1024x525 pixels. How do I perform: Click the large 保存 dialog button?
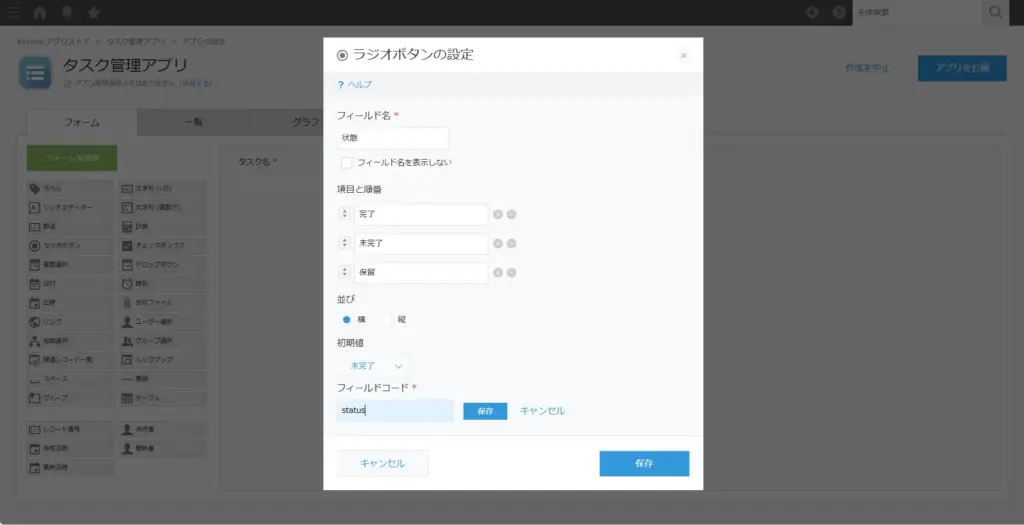click(645, 464)
